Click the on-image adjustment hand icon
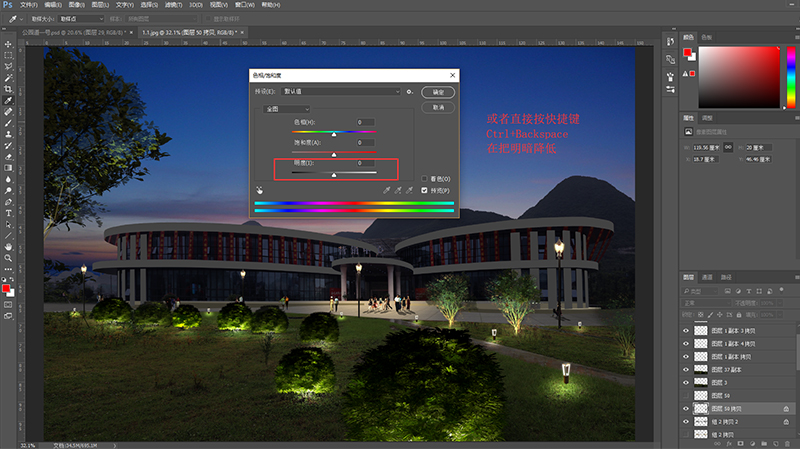Image resolution: width=800 pixels, height=449 pixels. click(x=259, y=188)
